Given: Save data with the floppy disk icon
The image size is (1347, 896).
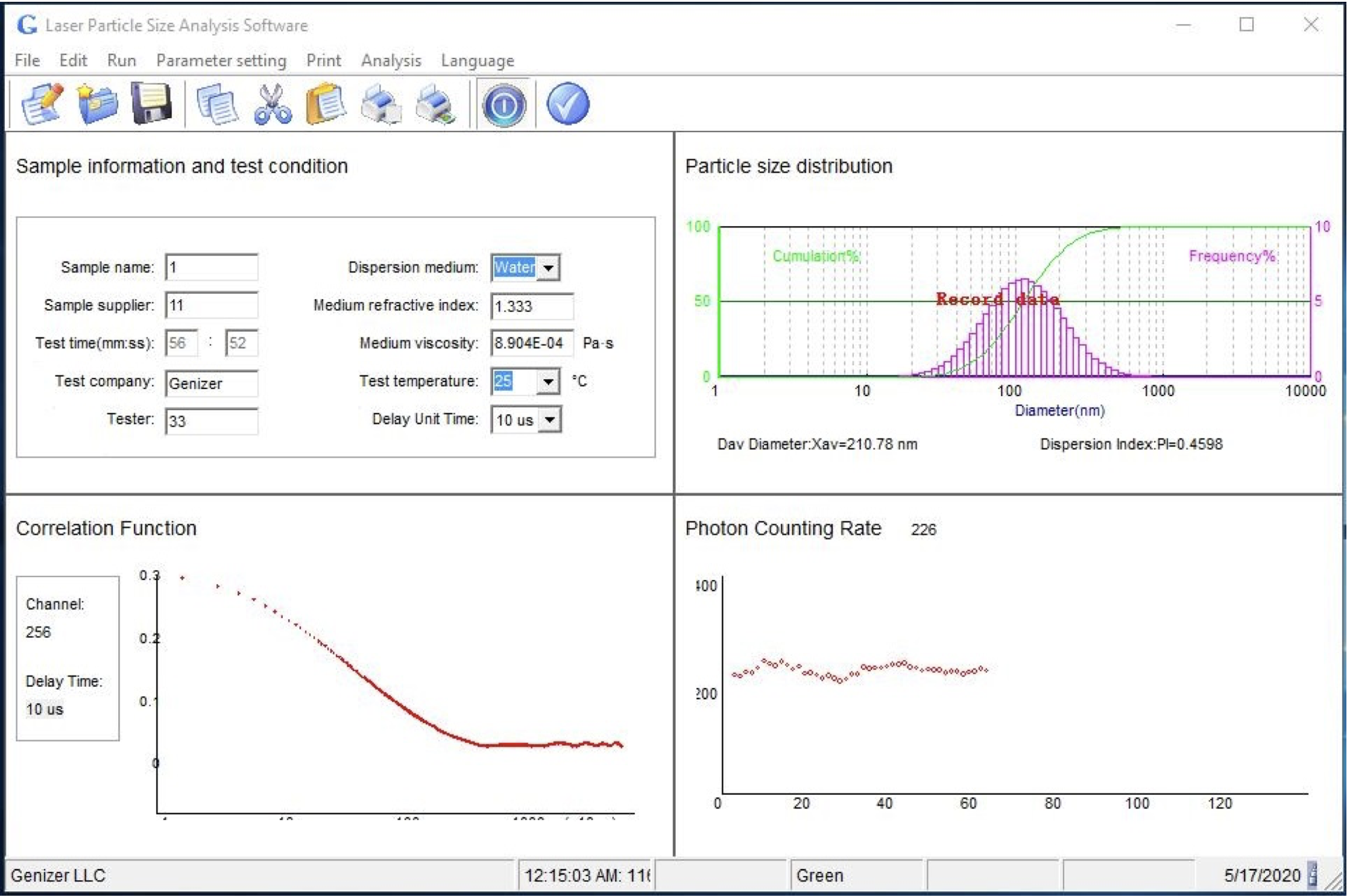Looking at the screenshot, I should pyautogui.click(x=151, y=104).
